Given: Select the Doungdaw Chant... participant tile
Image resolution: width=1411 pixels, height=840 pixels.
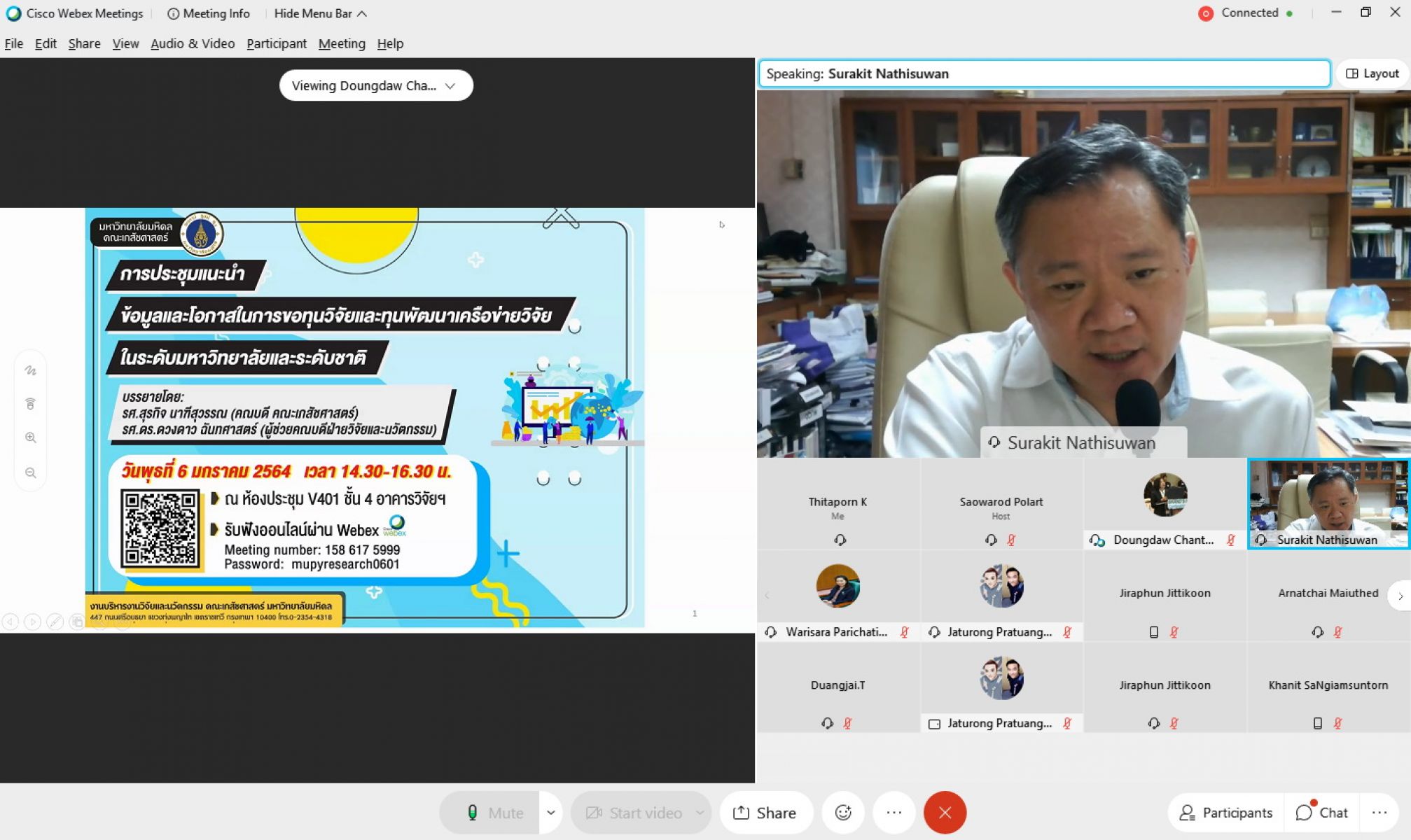Looking at the screenshot, I should tap(1165, 503).
